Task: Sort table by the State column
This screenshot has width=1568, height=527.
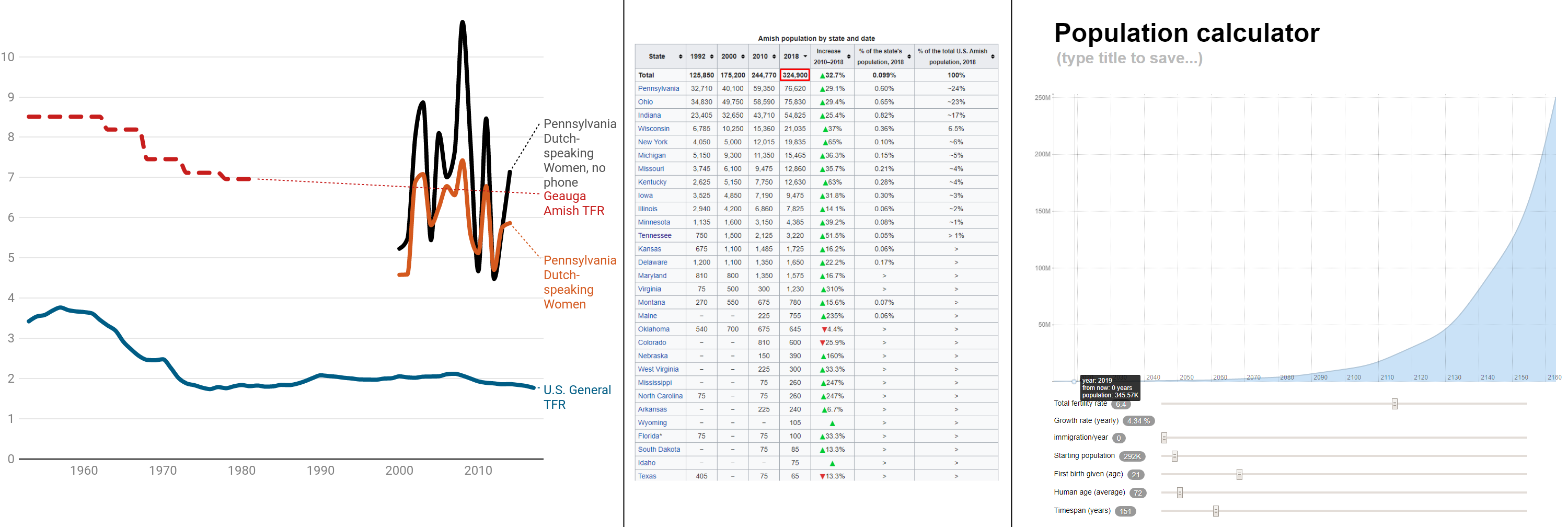Action: (681, 56)
